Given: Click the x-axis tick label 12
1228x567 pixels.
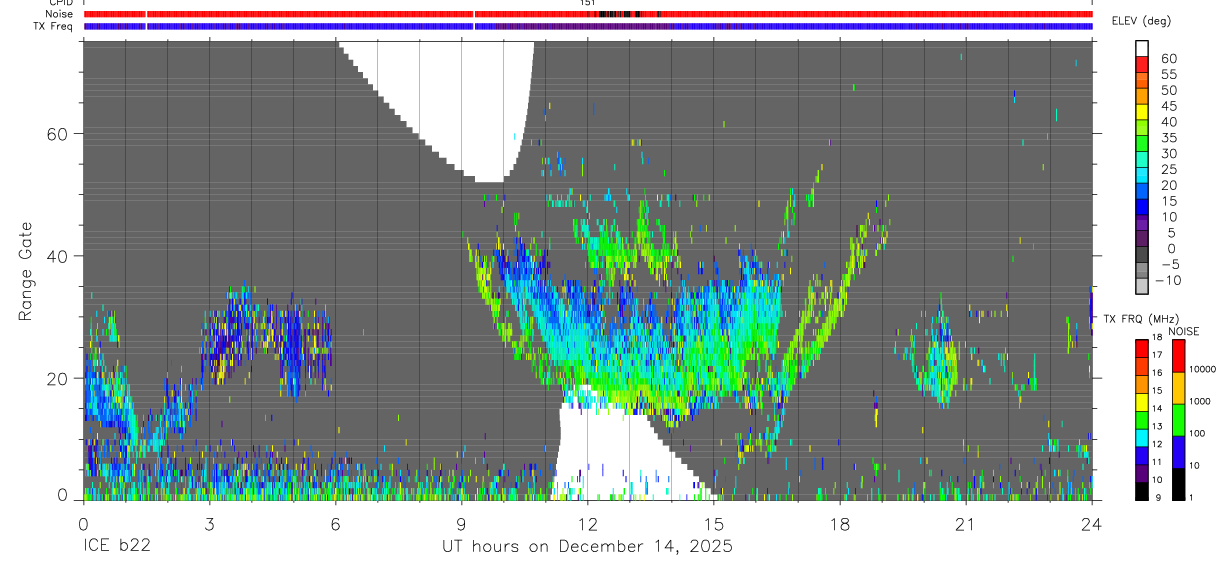Looking at the screenshot, I should (x=587, y=523).
